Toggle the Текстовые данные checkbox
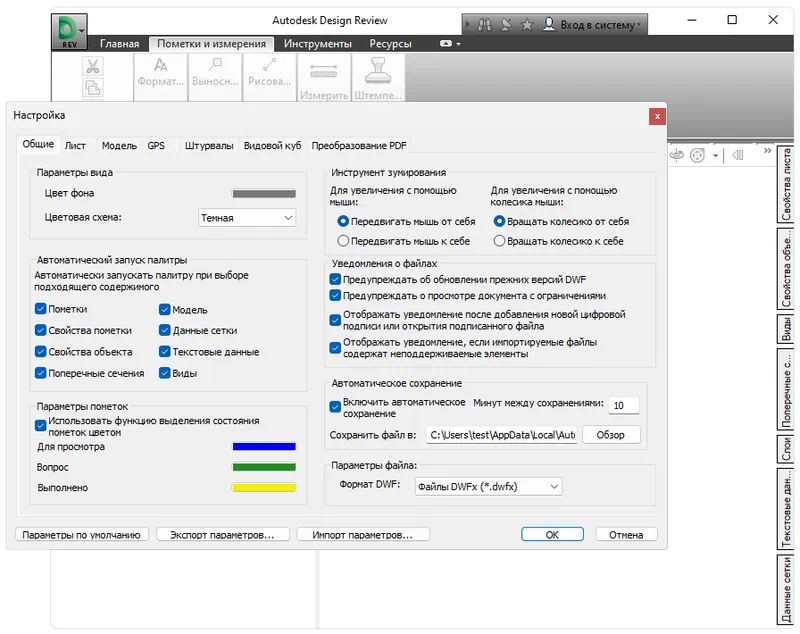Image resolution: width=800 pixels, height=634 pixels. [164, 351]
